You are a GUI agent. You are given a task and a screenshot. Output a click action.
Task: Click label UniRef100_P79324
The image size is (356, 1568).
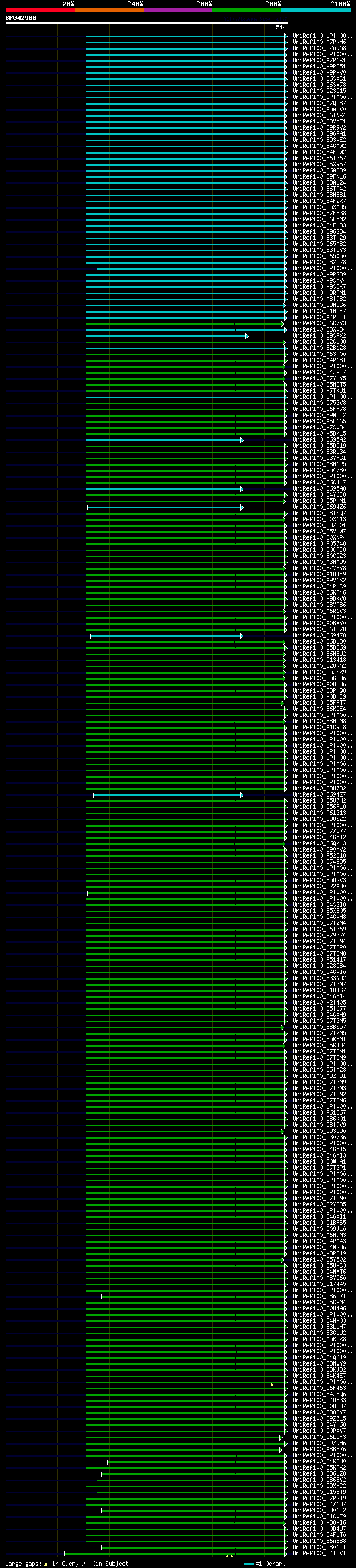[x=319, y=935]
